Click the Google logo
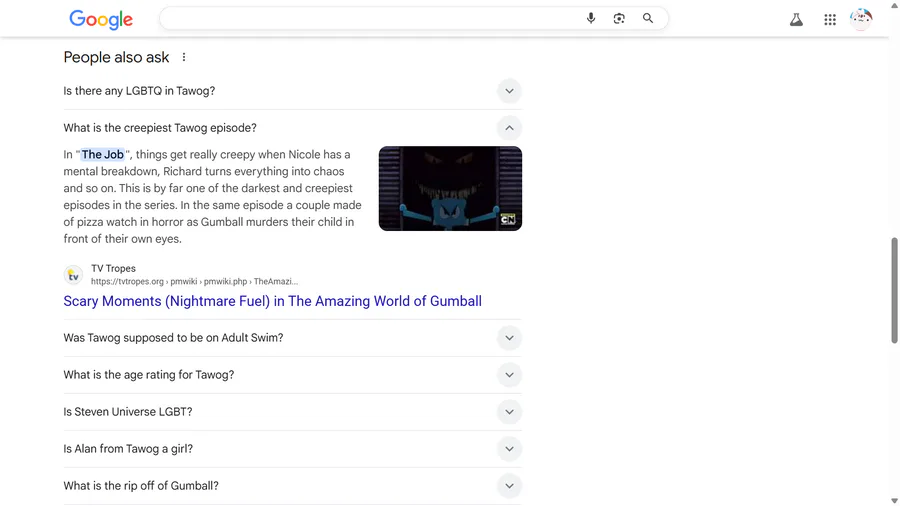Viewport: 900px width, 506px height. pos(101,20)
